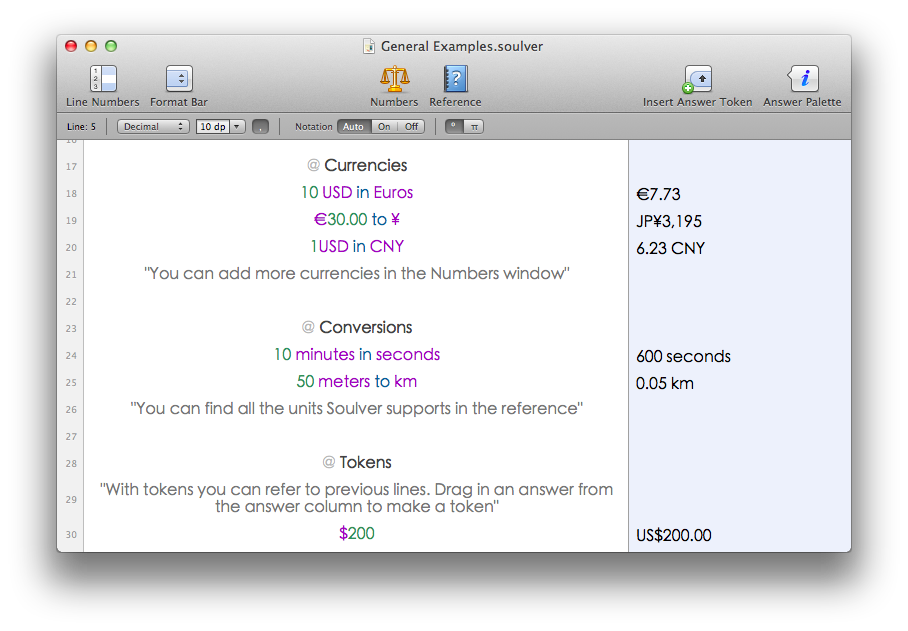This screenshot has height=631, width=908.
Task: Click the 600 seconds answer
Action: tap(683, 356)
